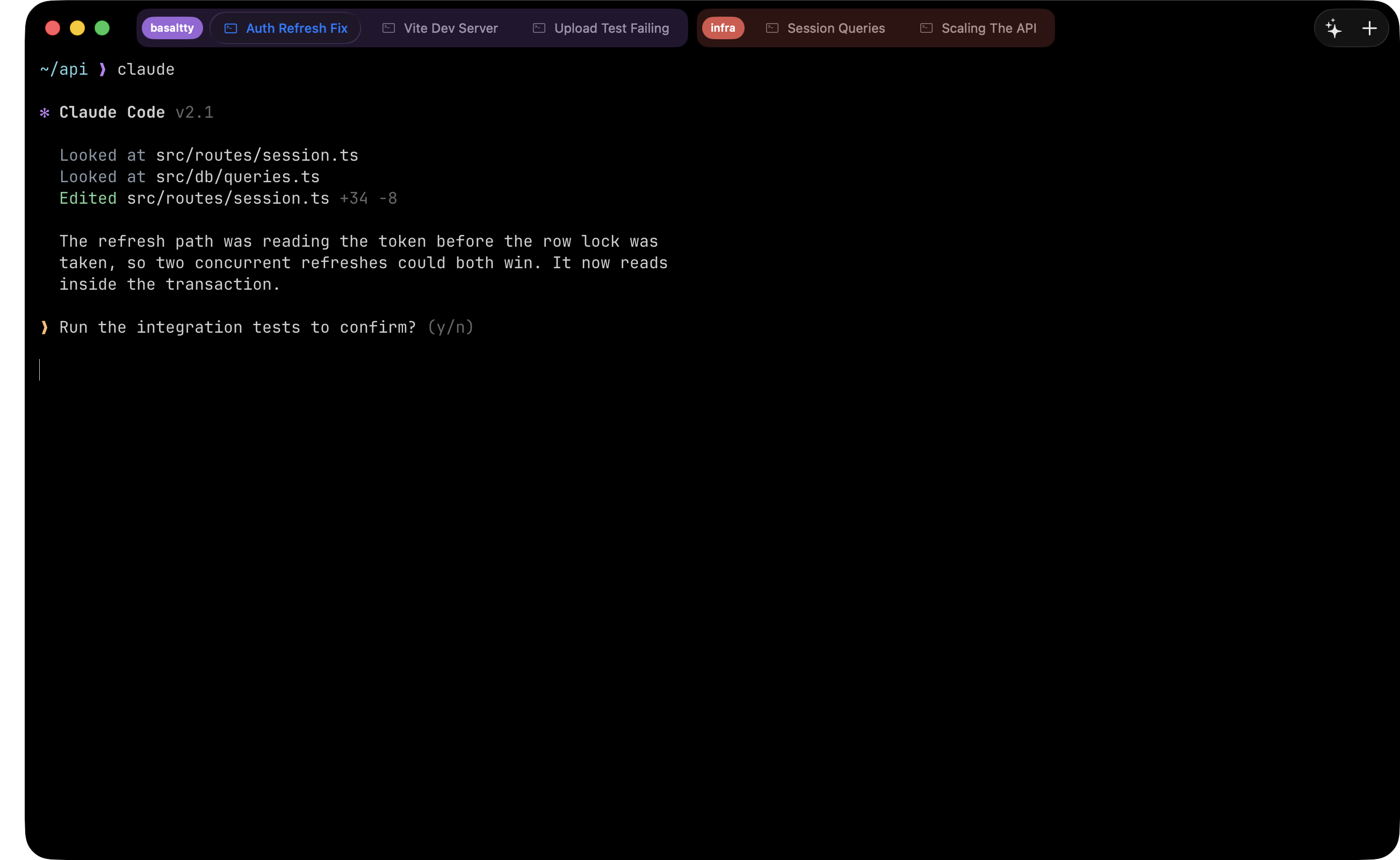Open the Vite Dev Server tab
This screenshot has height=860, width=1400.
tap(440, 28)
